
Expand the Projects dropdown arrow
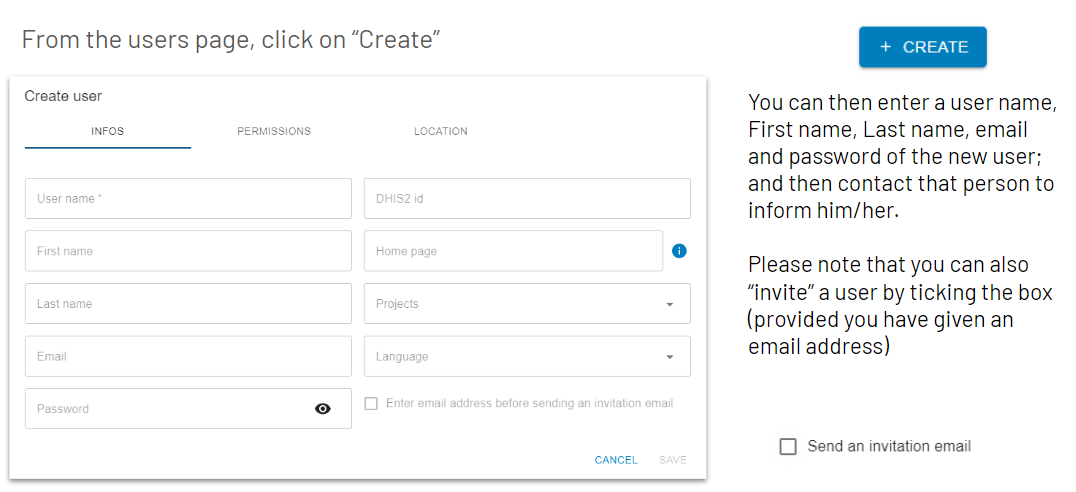pyautogui.click(x=670, y=304)
